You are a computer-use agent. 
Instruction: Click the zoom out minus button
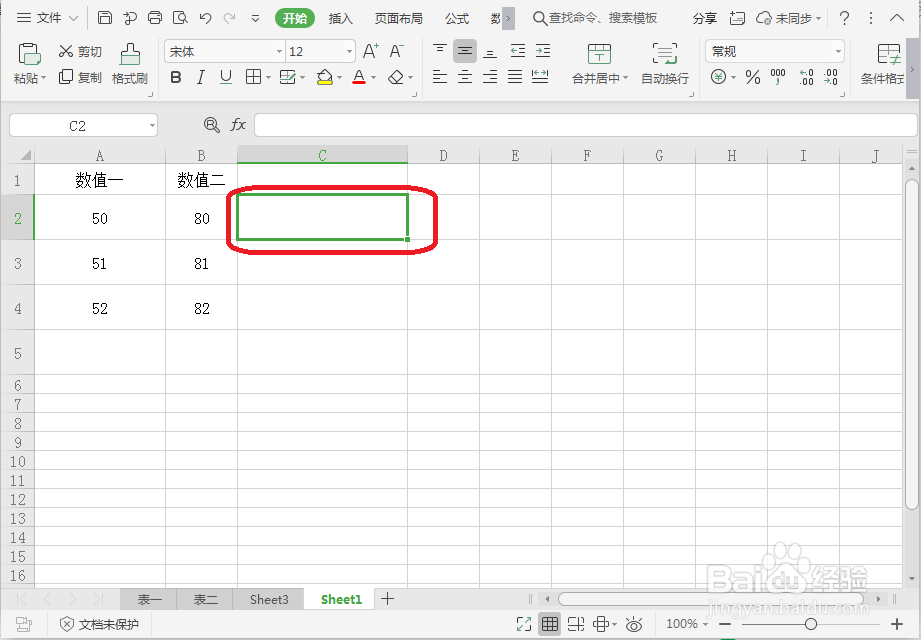(x=725, y=624)
